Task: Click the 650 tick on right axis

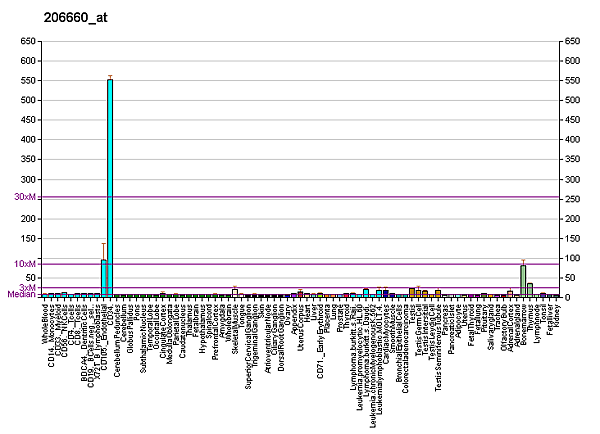Action: click(572, 41)
